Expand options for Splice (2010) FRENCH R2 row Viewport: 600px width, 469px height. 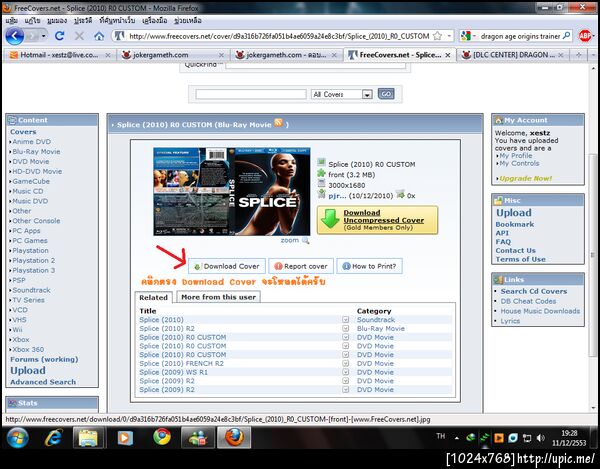[x=346, y=363]
